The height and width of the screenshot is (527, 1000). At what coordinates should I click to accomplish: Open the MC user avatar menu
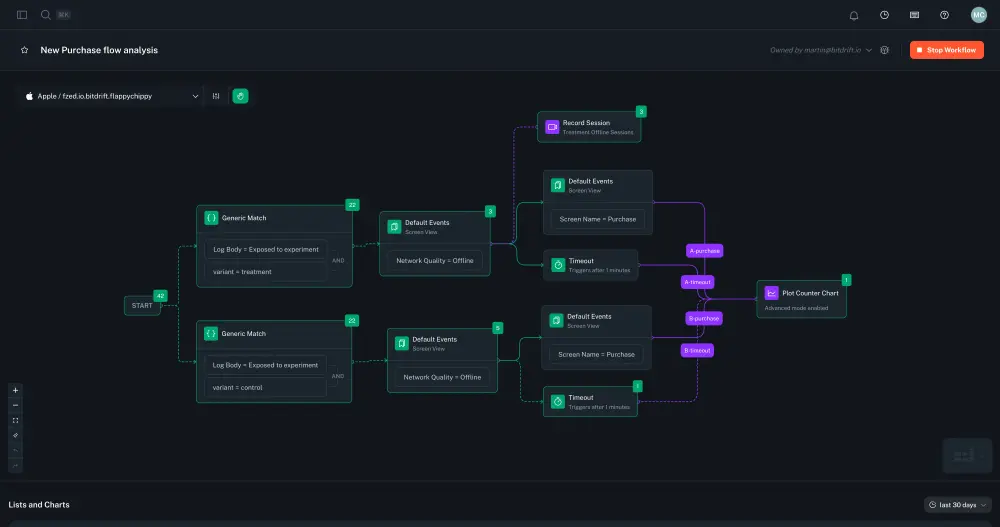(x=978, y=15)
